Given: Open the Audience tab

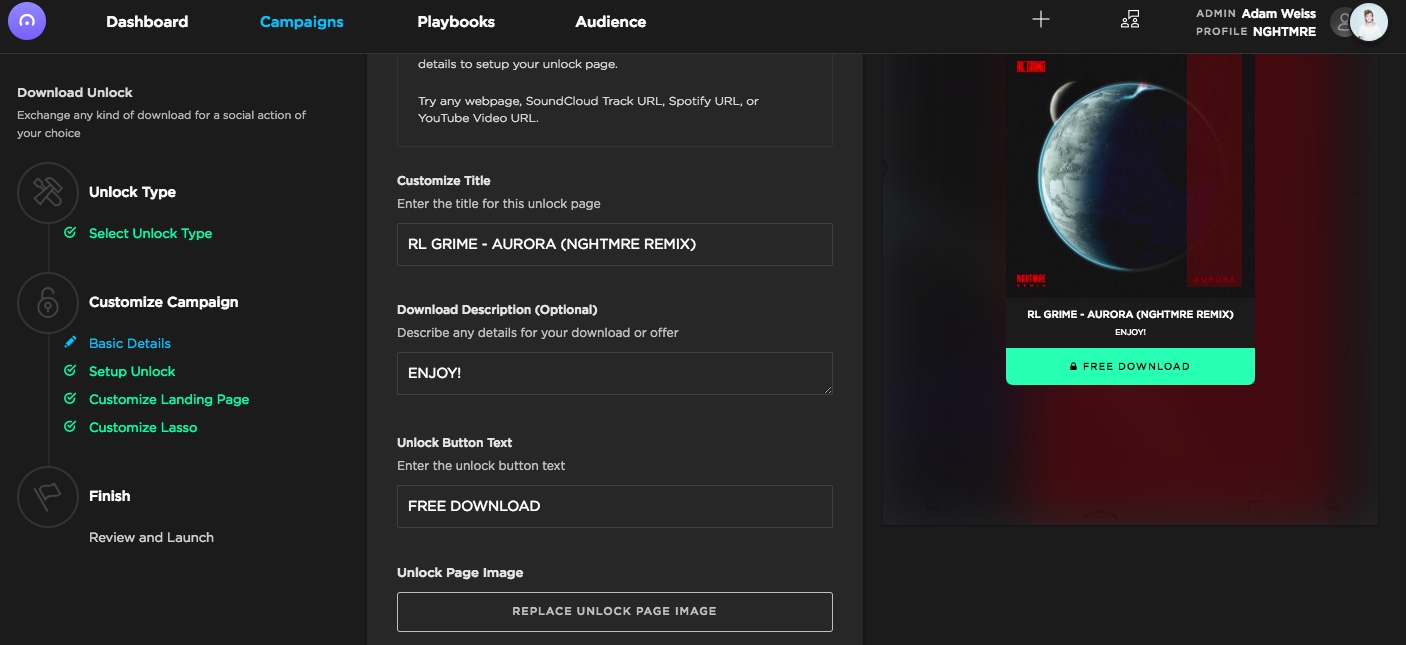Looking at the screenshot, I should (611, 22).
